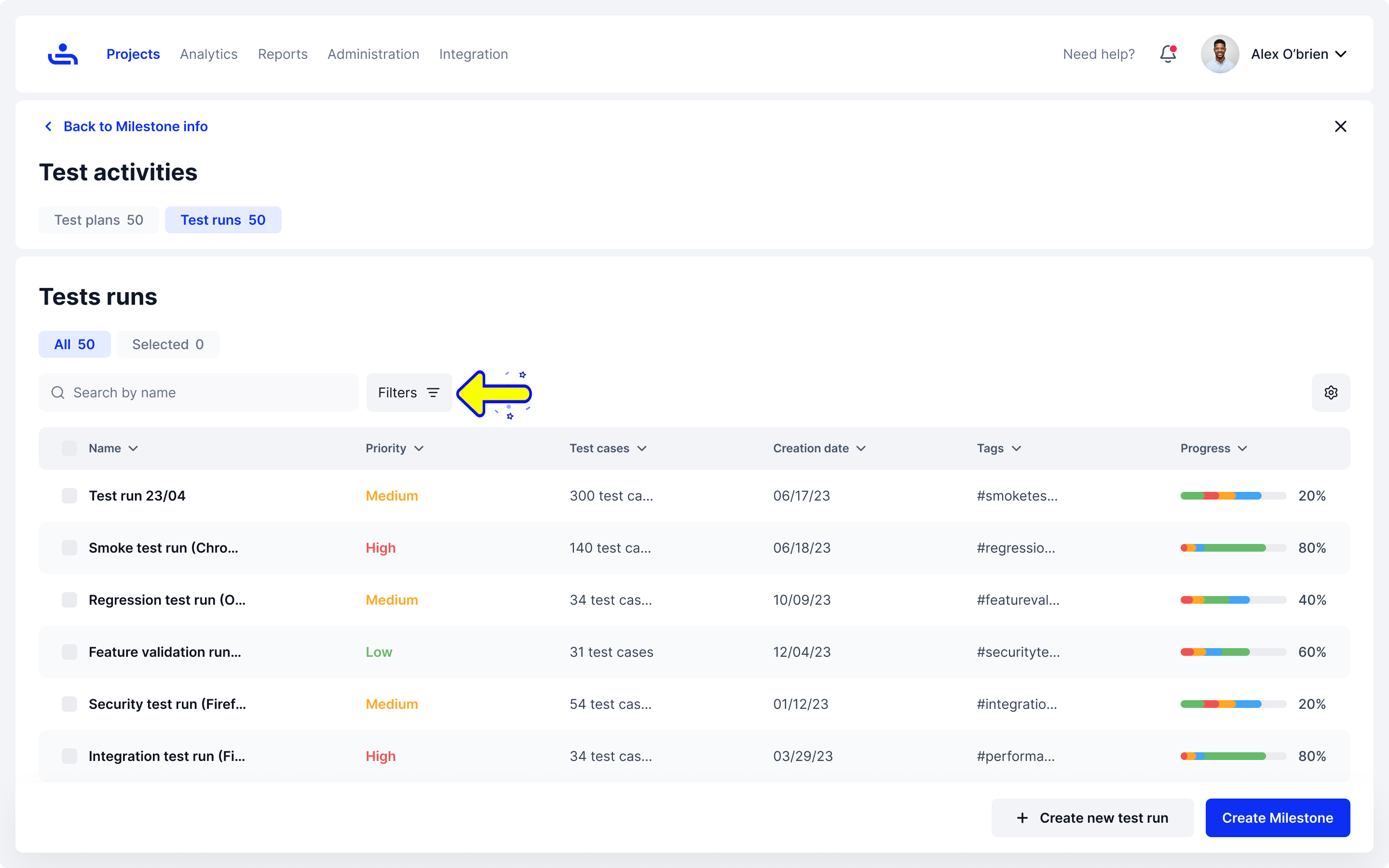Click the Create Milestone button
This screenshot has width=1389, height=868.
pyautogui.click(x=1278, y=817)
